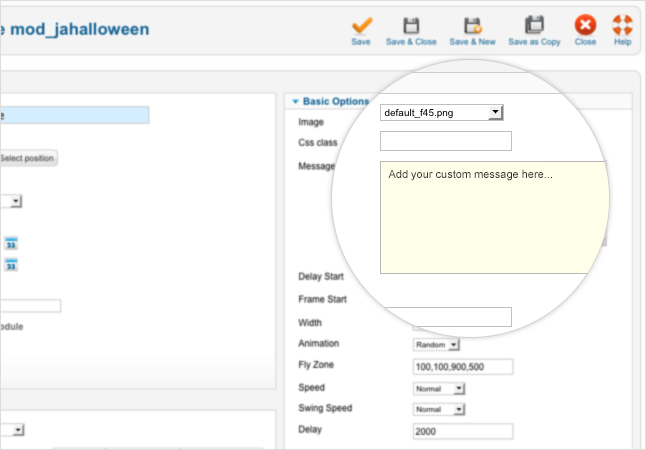Click the red Close icon

pos(585,24)
